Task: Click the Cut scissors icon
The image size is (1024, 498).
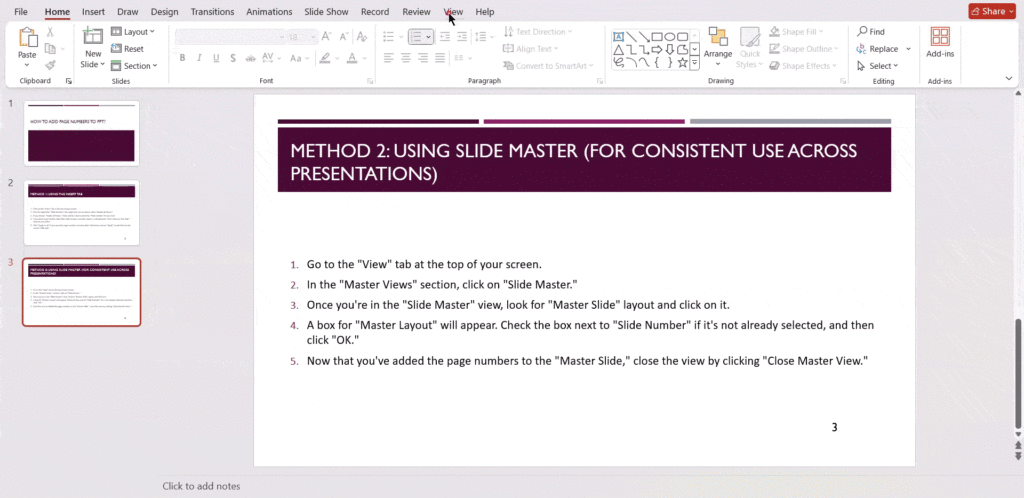Action: coord(51,33)
